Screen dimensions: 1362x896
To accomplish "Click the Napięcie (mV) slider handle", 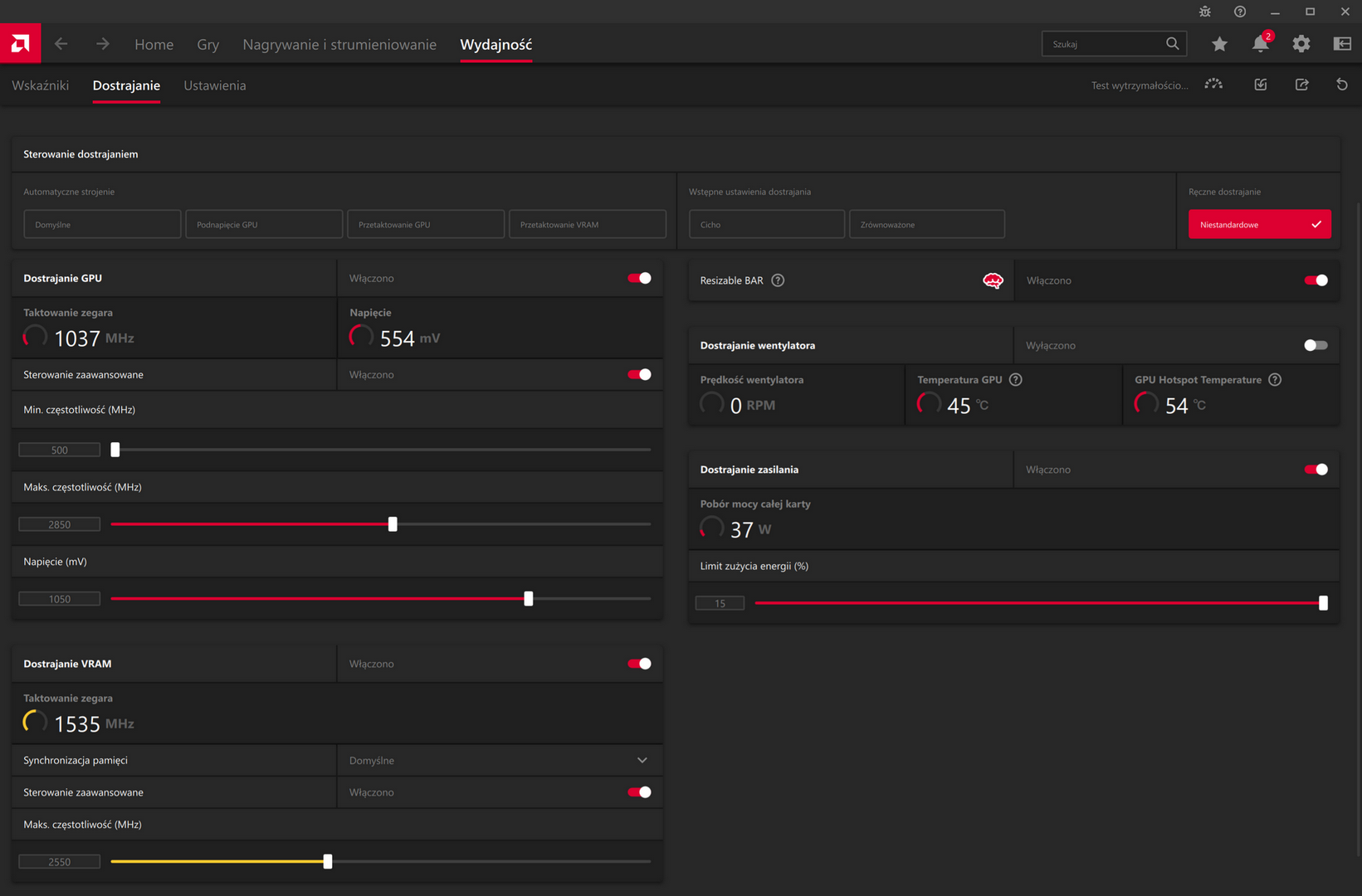I will (x=528, y=598).
